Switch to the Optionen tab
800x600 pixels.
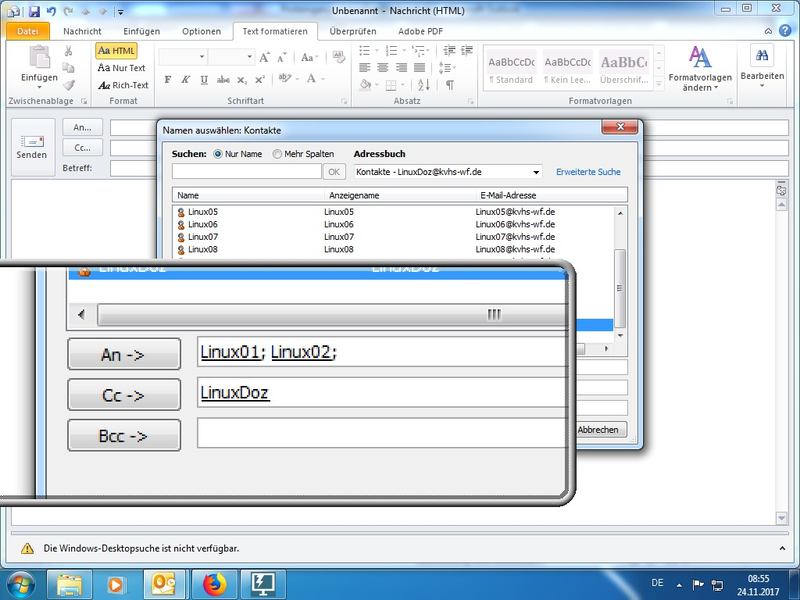coord(199,31)
